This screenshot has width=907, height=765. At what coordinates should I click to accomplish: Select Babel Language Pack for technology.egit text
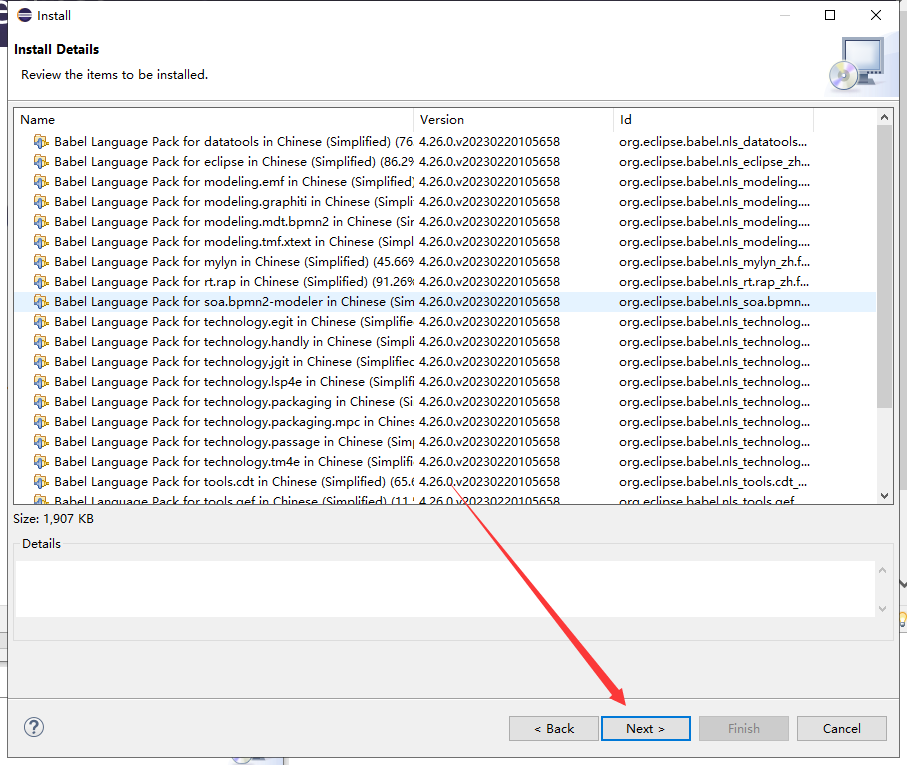pyautogui.click(x=234, y=321)
